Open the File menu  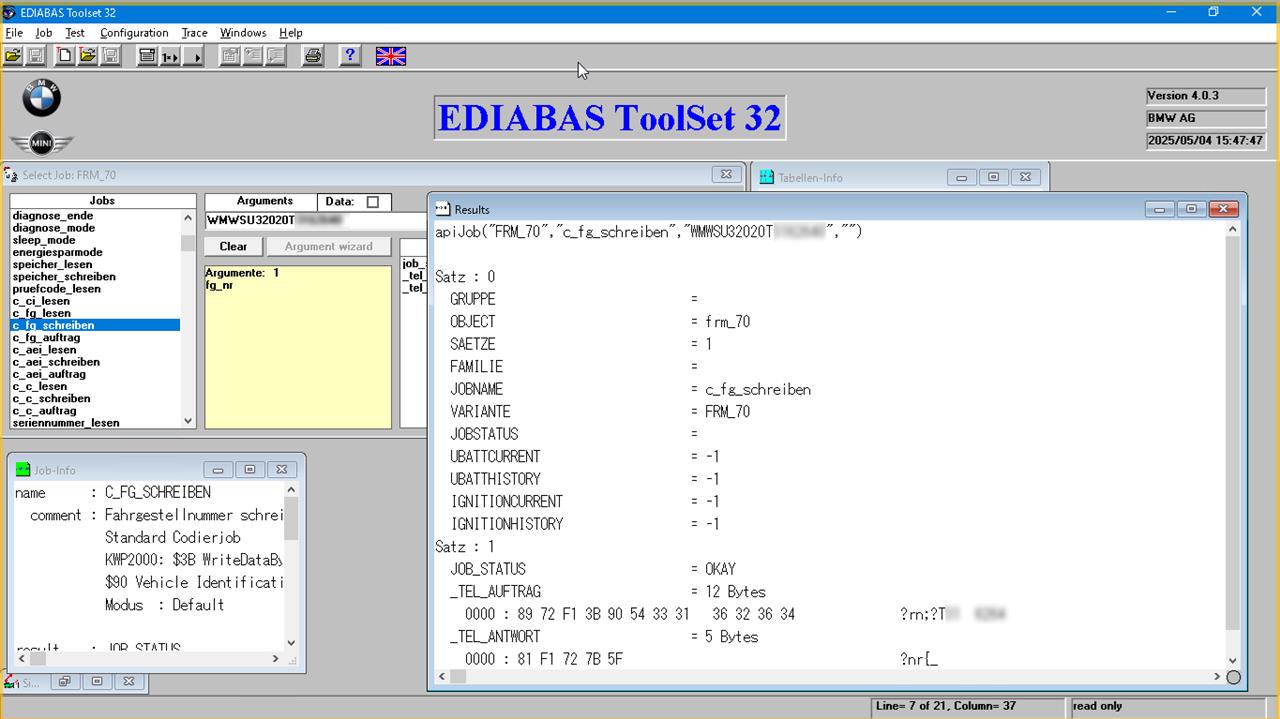14,33
